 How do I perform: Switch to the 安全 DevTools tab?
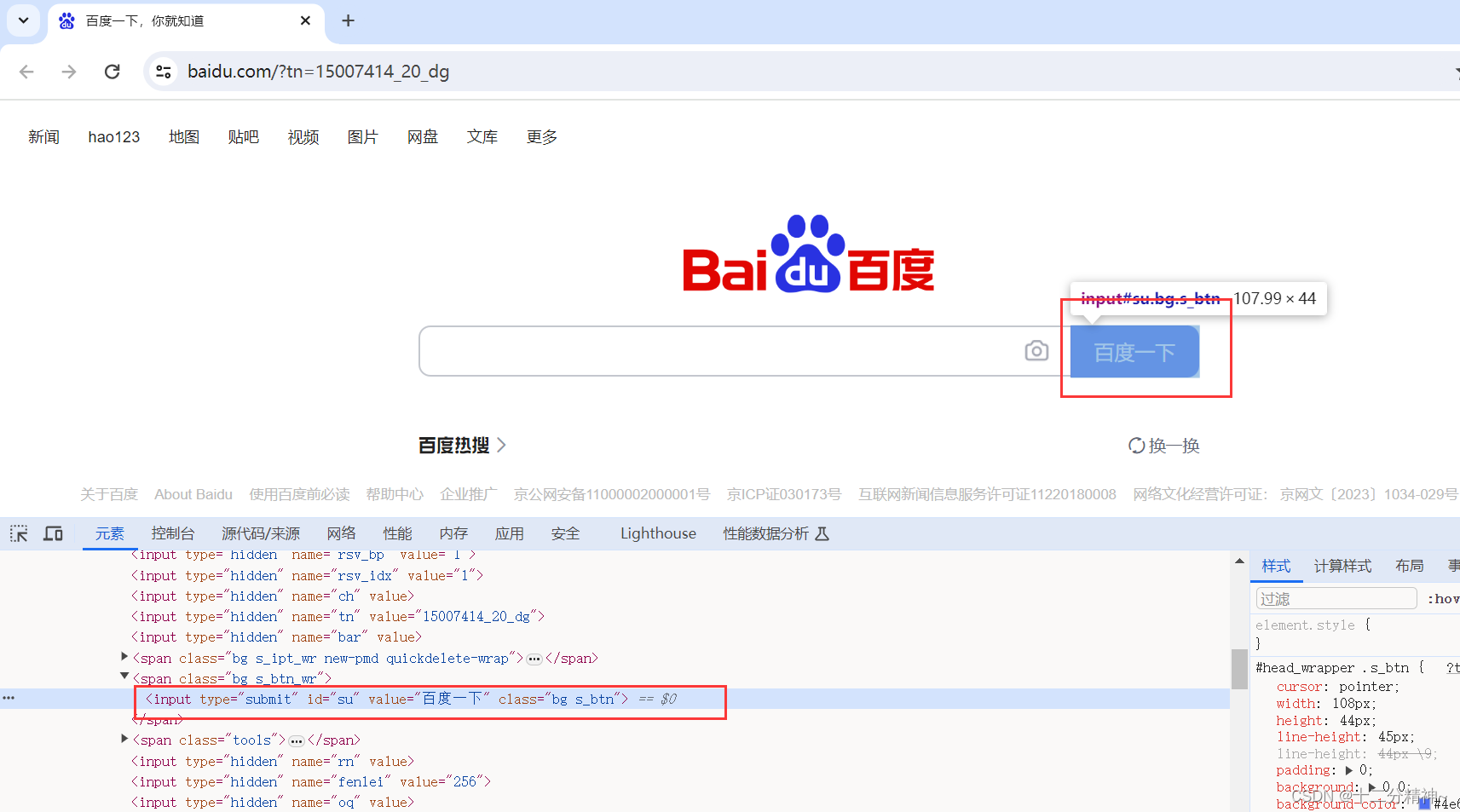[x=566, y=533]
